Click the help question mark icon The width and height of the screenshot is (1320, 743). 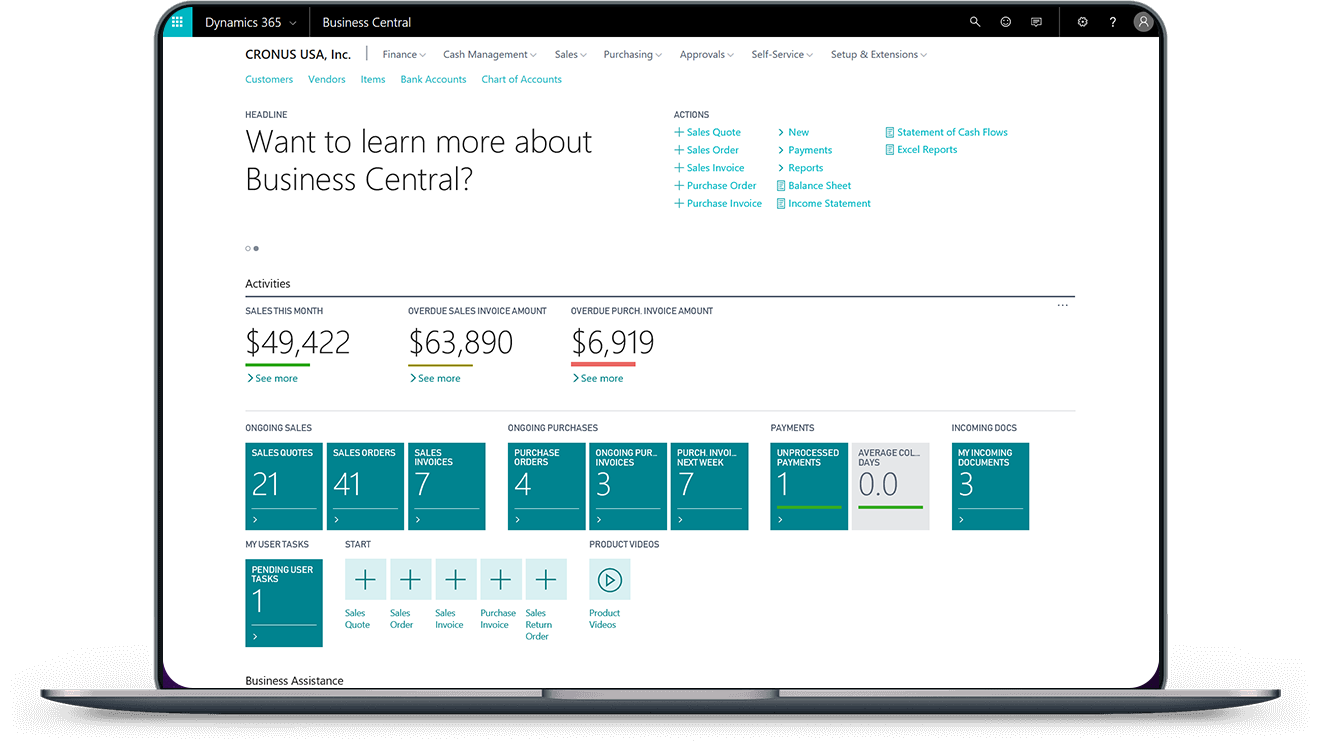tap(1113, 22)
